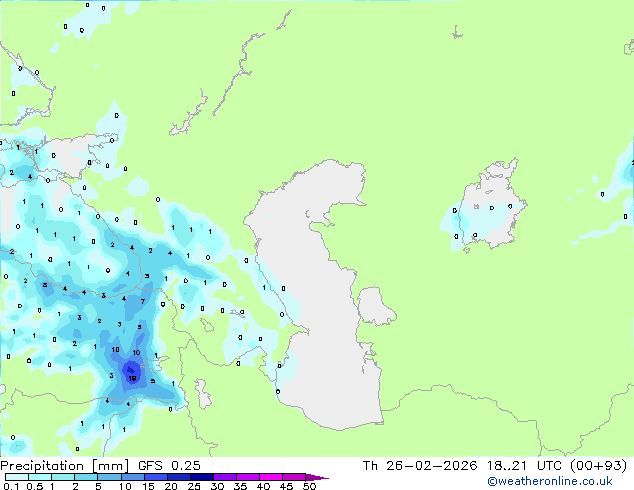Click the 40–45 mm magenta legend swatch
This screenshot has height=490, width=634.
[x=271, y=477]
